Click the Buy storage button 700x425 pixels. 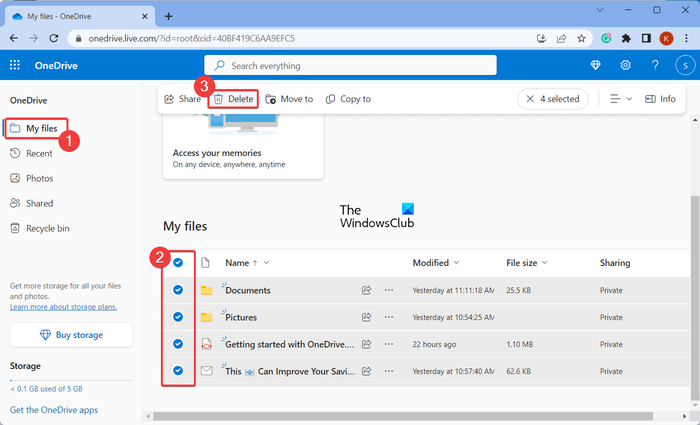click(71, 335)
